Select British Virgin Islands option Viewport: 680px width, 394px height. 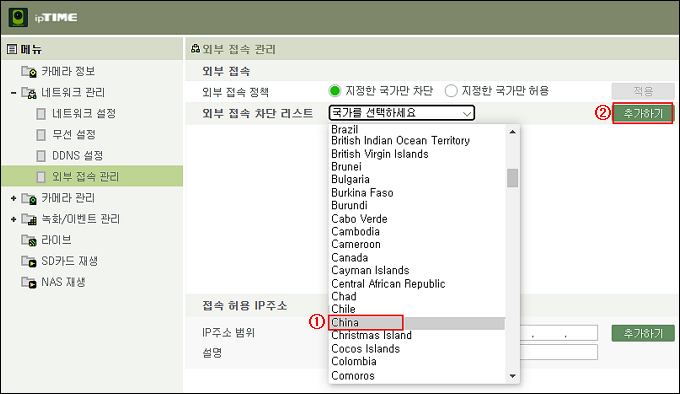pyautogui.click(x=379, y=154)
